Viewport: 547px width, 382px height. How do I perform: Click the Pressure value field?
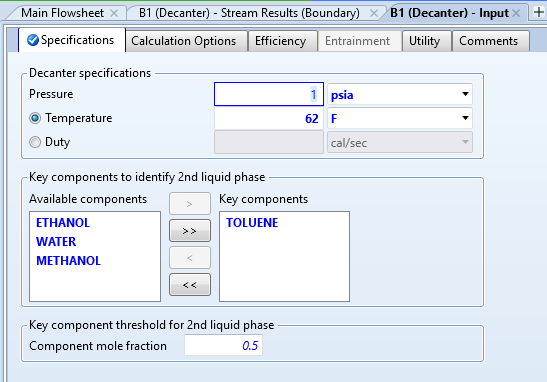[269, 94]
